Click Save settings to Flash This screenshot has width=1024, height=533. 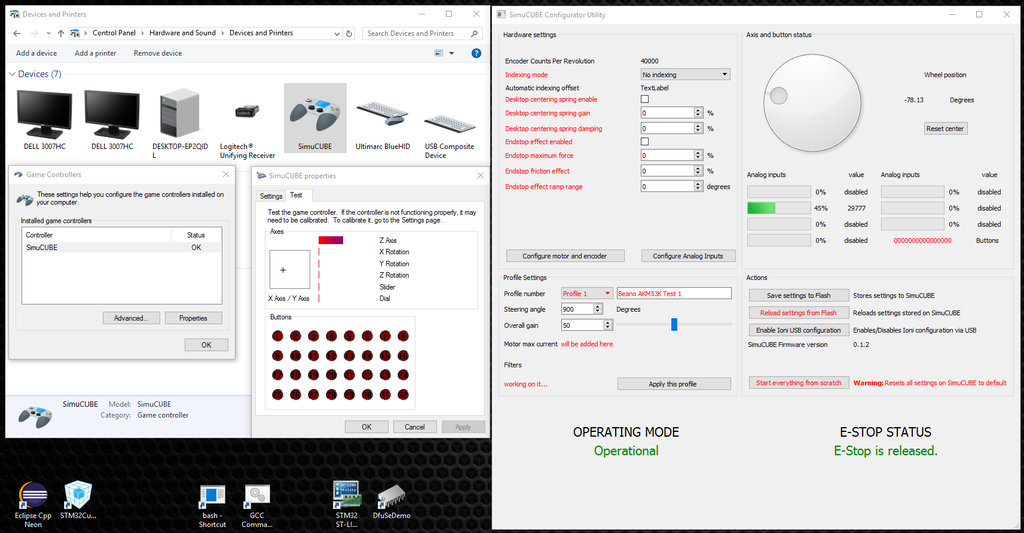[x=799, y=295]
